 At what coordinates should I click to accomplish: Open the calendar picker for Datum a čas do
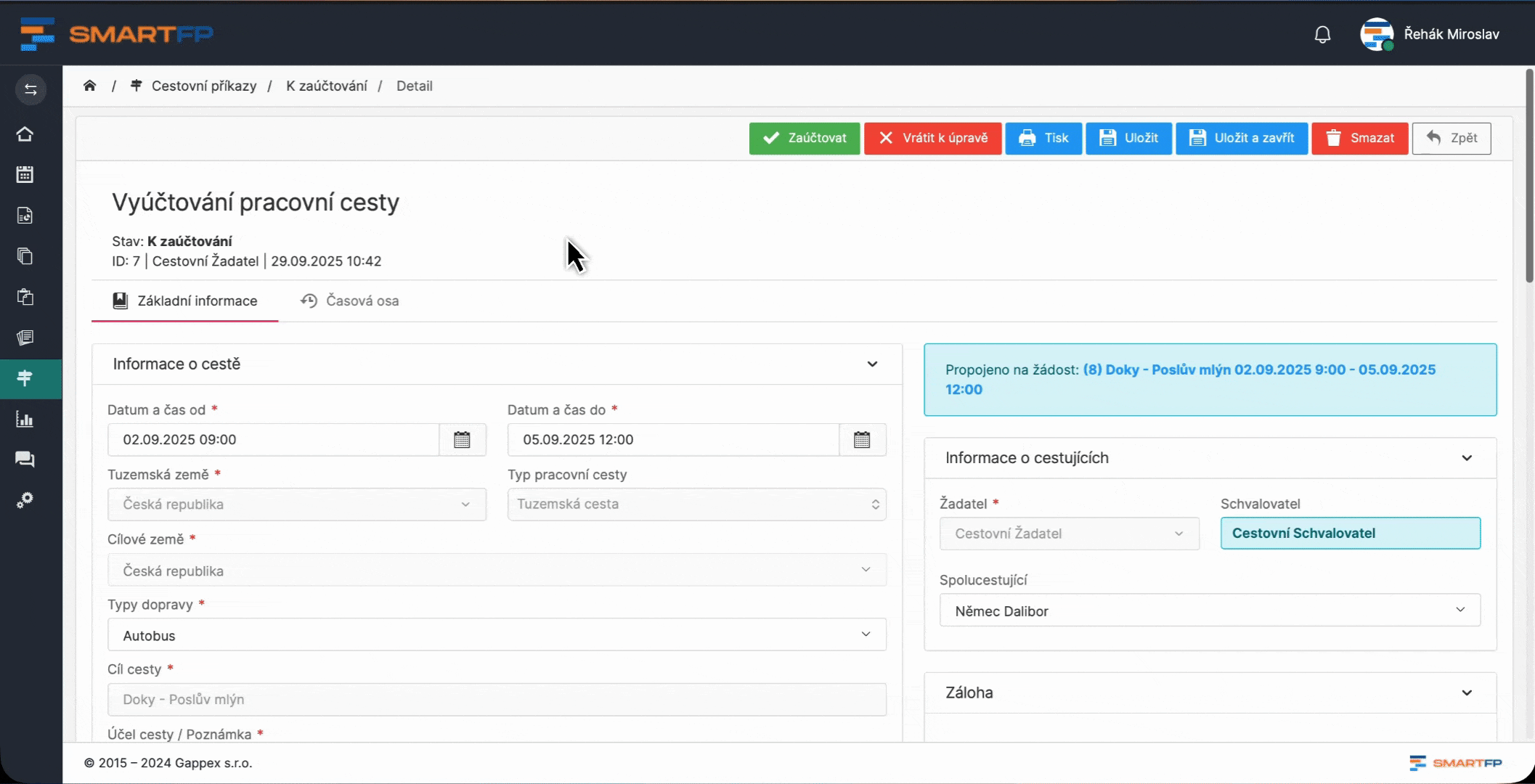pos(862,440)
